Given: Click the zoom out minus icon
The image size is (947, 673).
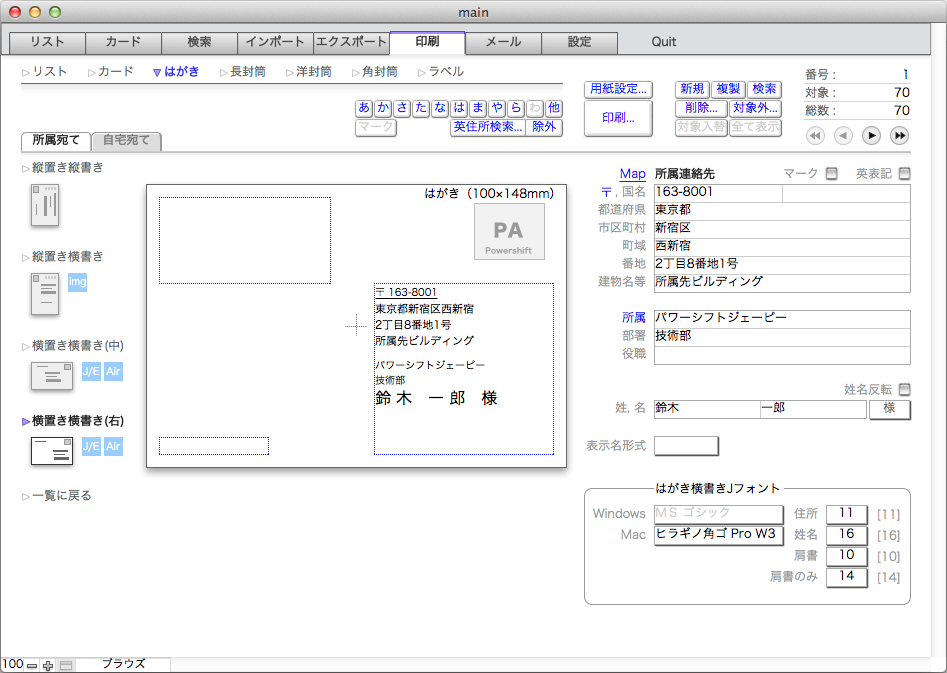Looking at the screenshot, I should coord(32,665).
